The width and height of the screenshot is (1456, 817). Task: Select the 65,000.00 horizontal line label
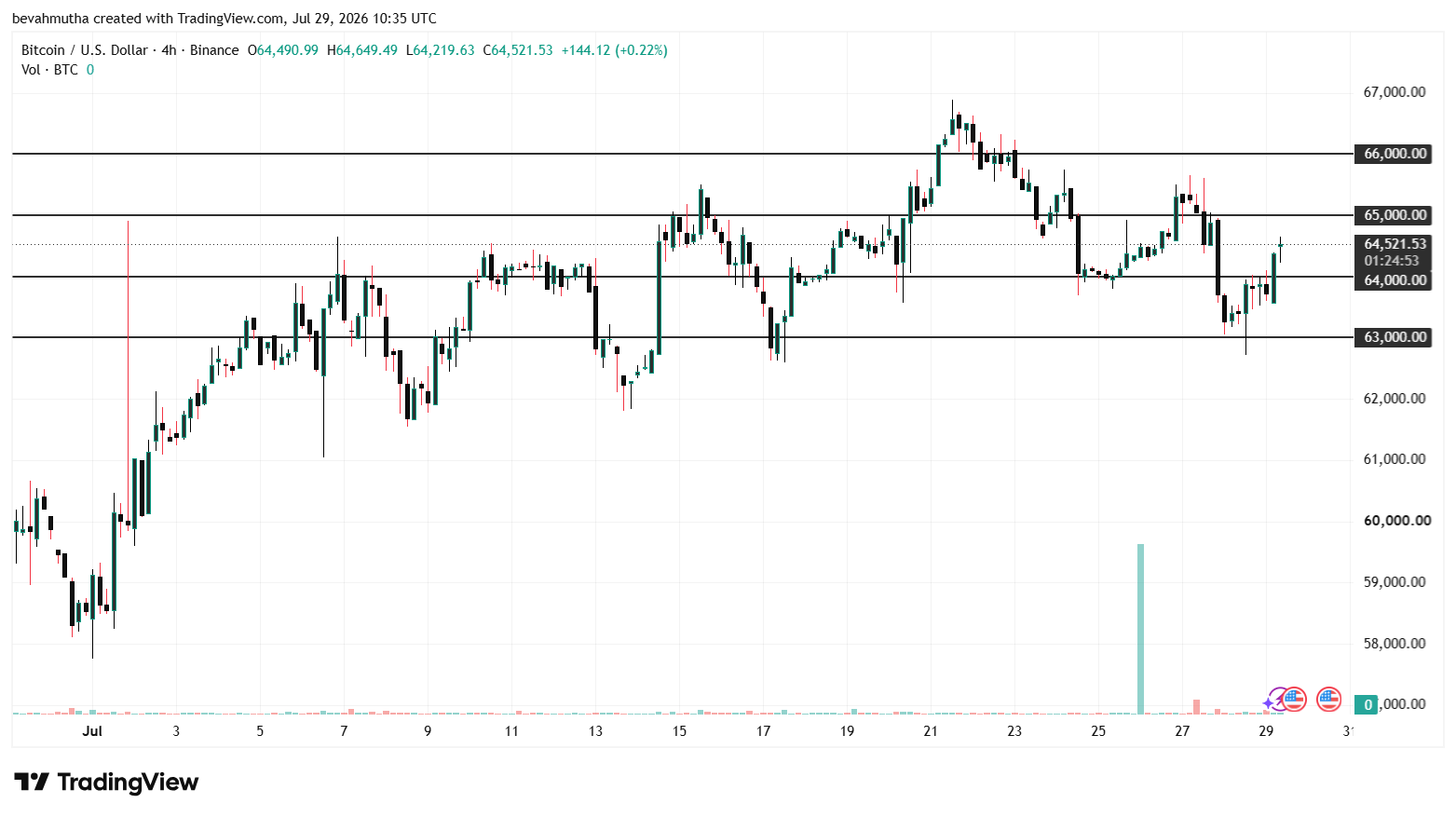coord(1395,215)
